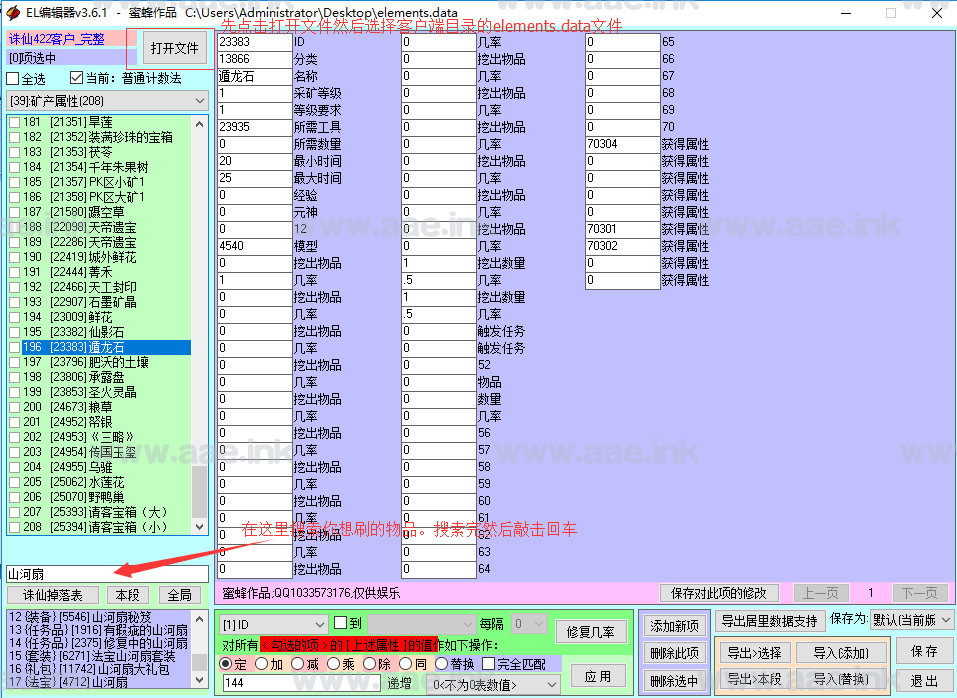The width and height of the screenshot is (957, 698).
Task: Open the 每隔 interval dropdown
Action: [x=529, y=624]
